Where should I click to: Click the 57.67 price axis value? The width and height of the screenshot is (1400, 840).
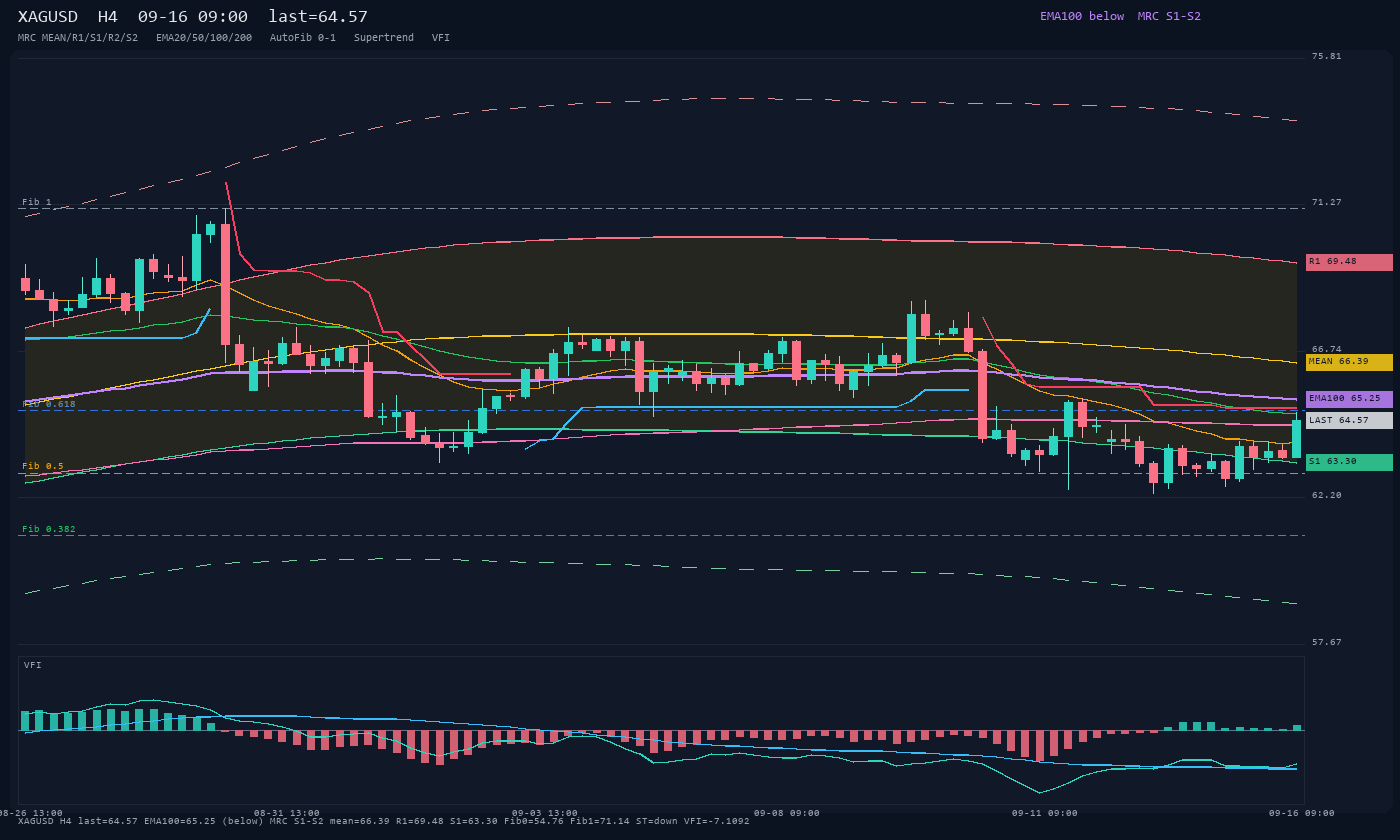[x=1327, y=642]
